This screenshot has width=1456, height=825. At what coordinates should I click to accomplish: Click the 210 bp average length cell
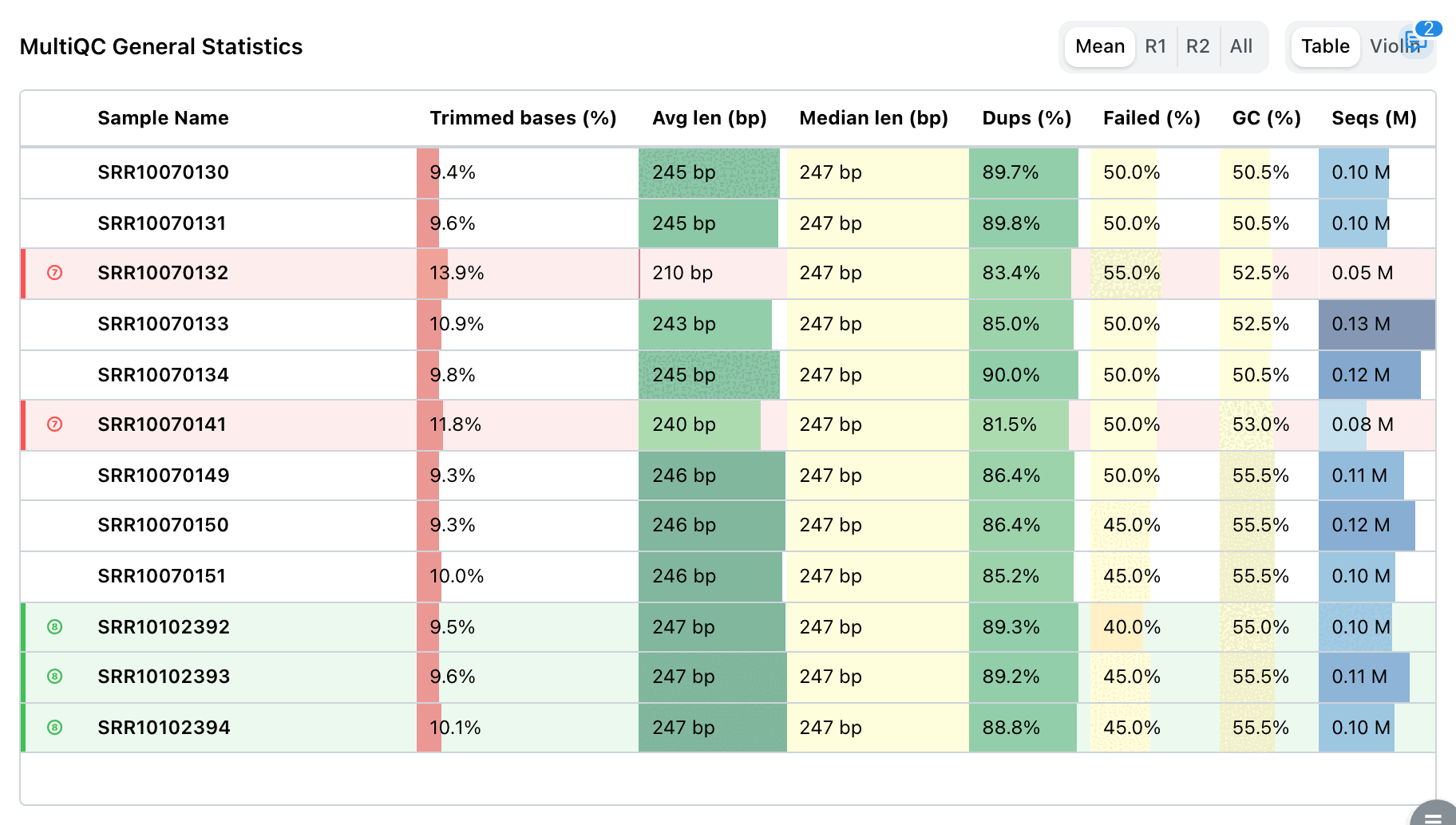(713, 273)
